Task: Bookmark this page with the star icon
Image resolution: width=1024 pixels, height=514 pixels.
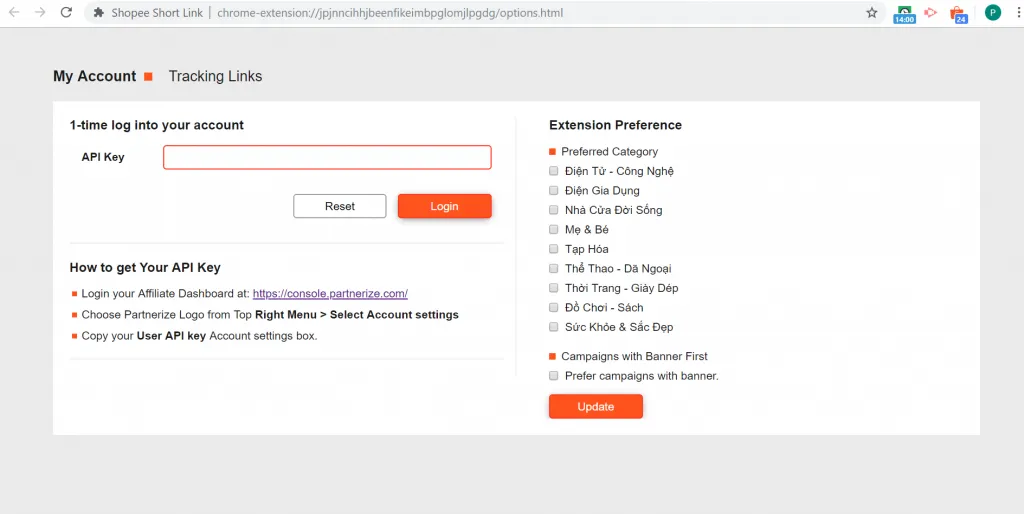Action: (x=872, y=12)
